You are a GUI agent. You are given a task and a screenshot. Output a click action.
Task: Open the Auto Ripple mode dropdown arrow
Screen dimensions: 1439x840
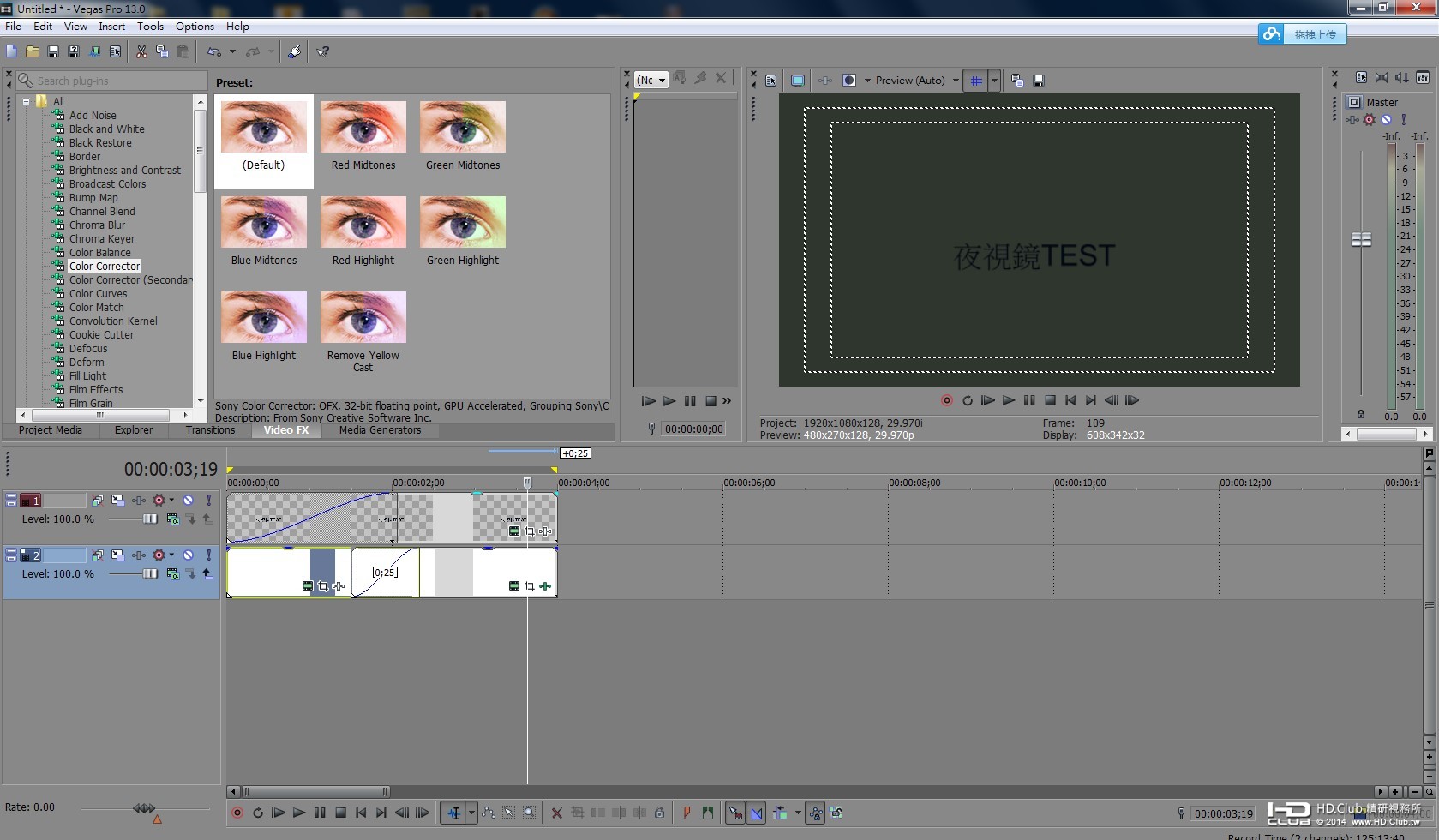tap(798, 813)
